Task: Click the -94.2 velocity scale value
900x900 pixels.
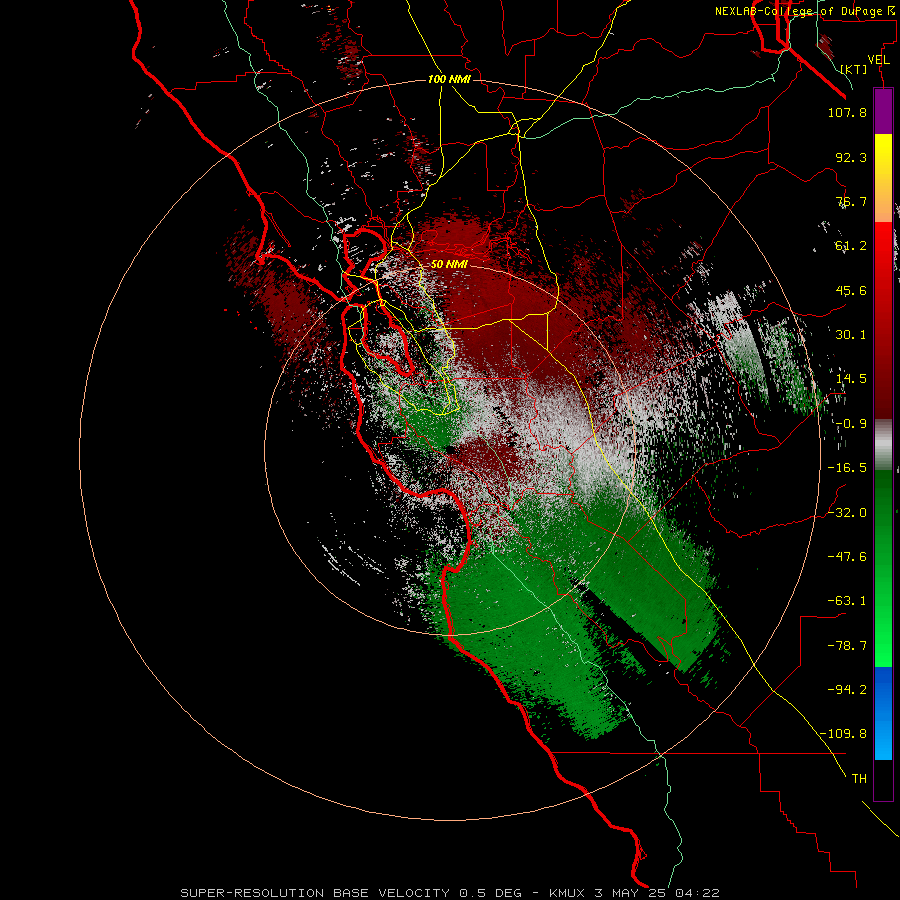Action: click(847, 689)
